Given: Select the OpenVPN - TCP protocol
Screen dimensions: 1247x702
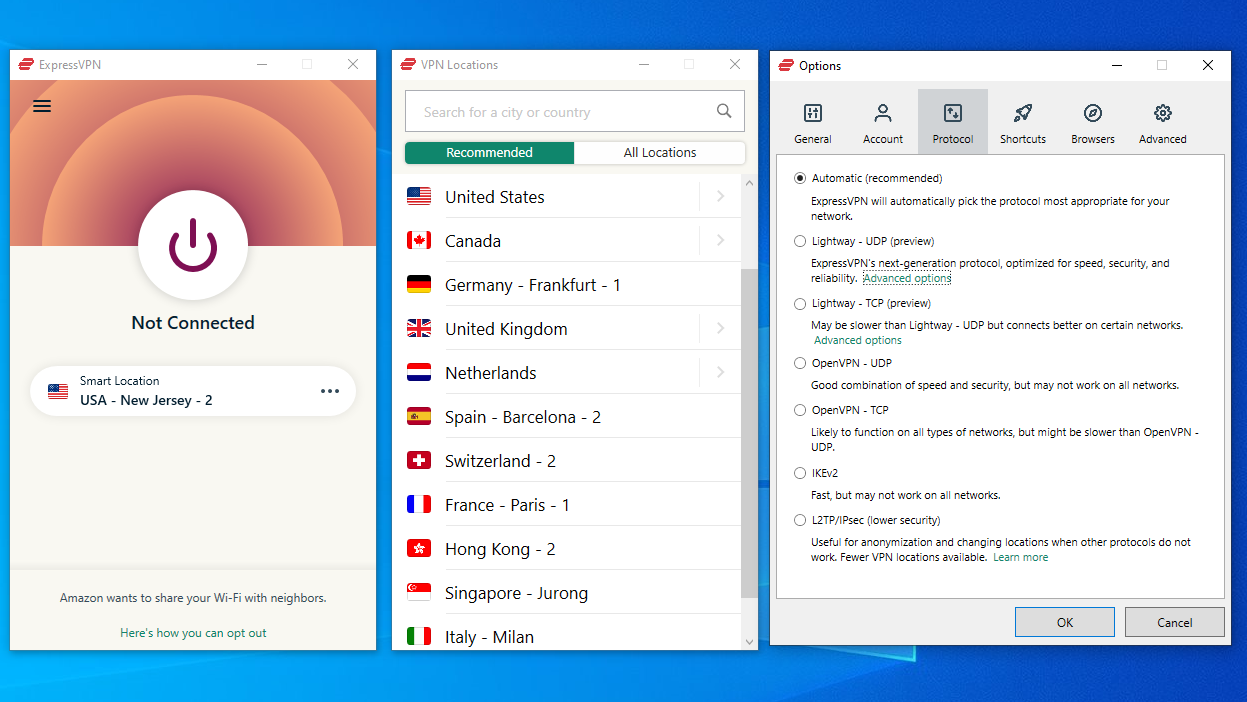Looking at the screenshot, I should pos(800,410).
